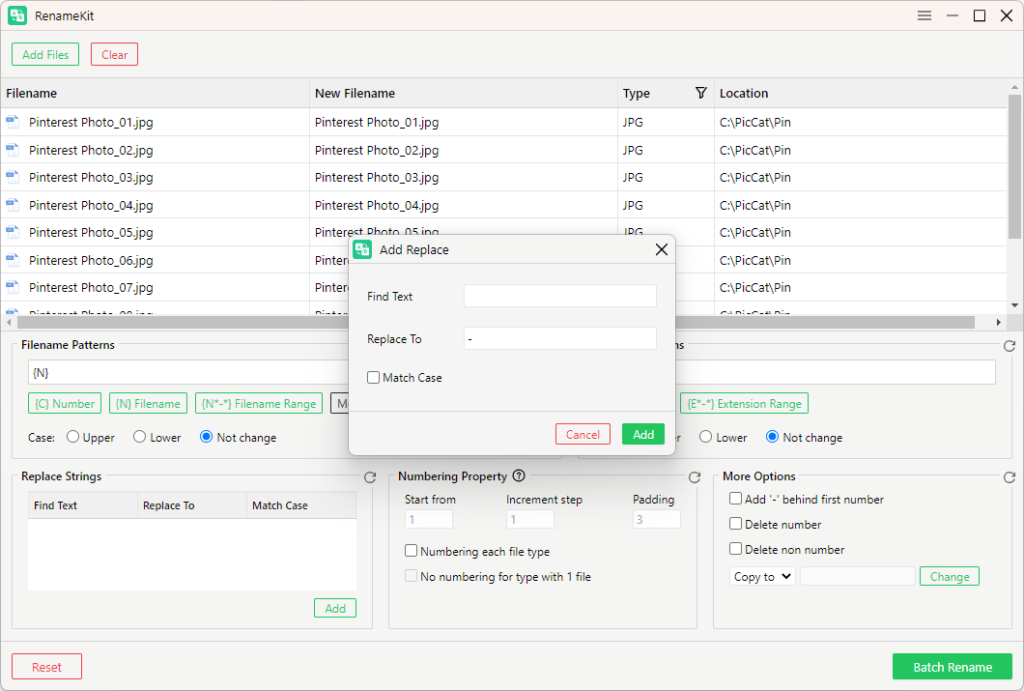Cancel the Add Replace dialog
The height and width of the screenshot is (691, 1024).
583,434
